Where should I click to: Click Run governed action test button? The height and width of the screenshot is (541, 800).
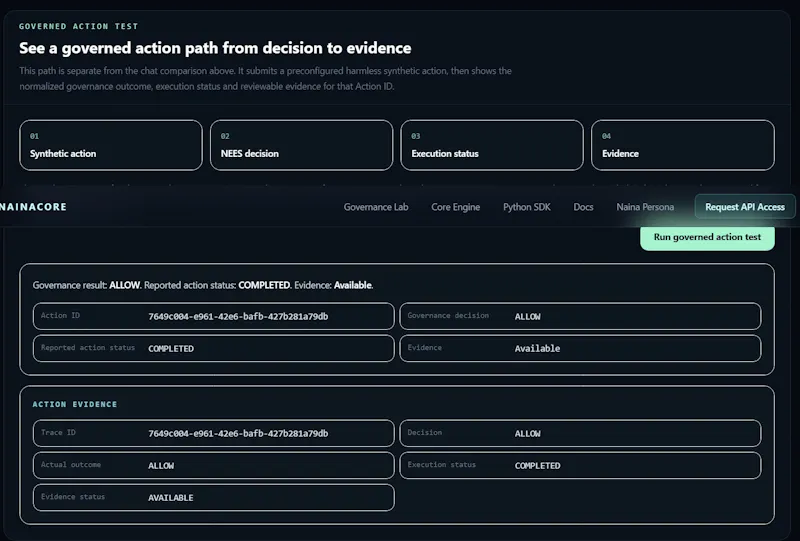pyautogui.click(x=707, y=237)
